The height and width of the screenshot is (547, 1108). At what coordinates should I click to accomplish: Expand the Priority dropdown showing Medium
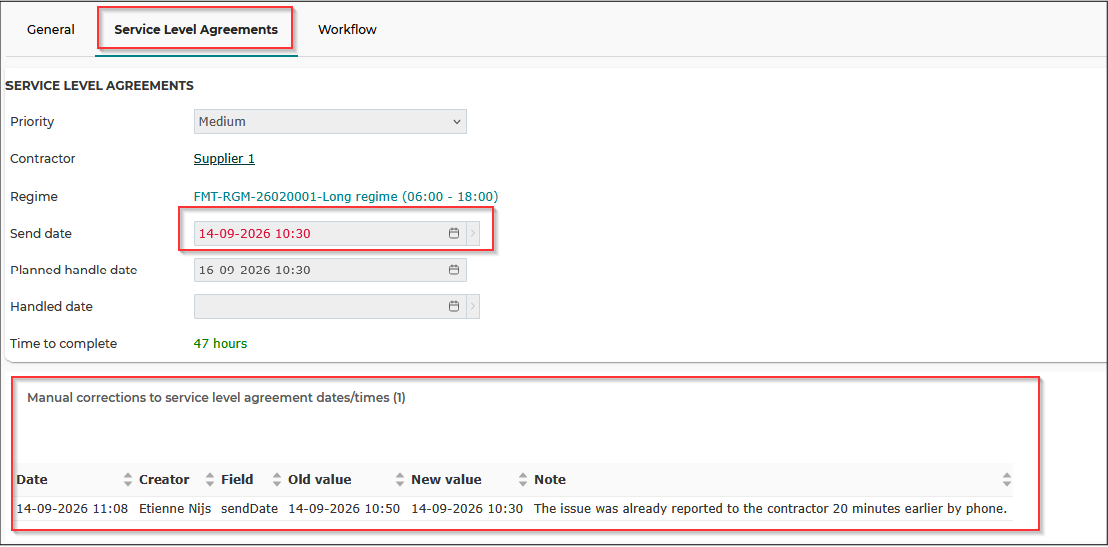click(330, 122)
